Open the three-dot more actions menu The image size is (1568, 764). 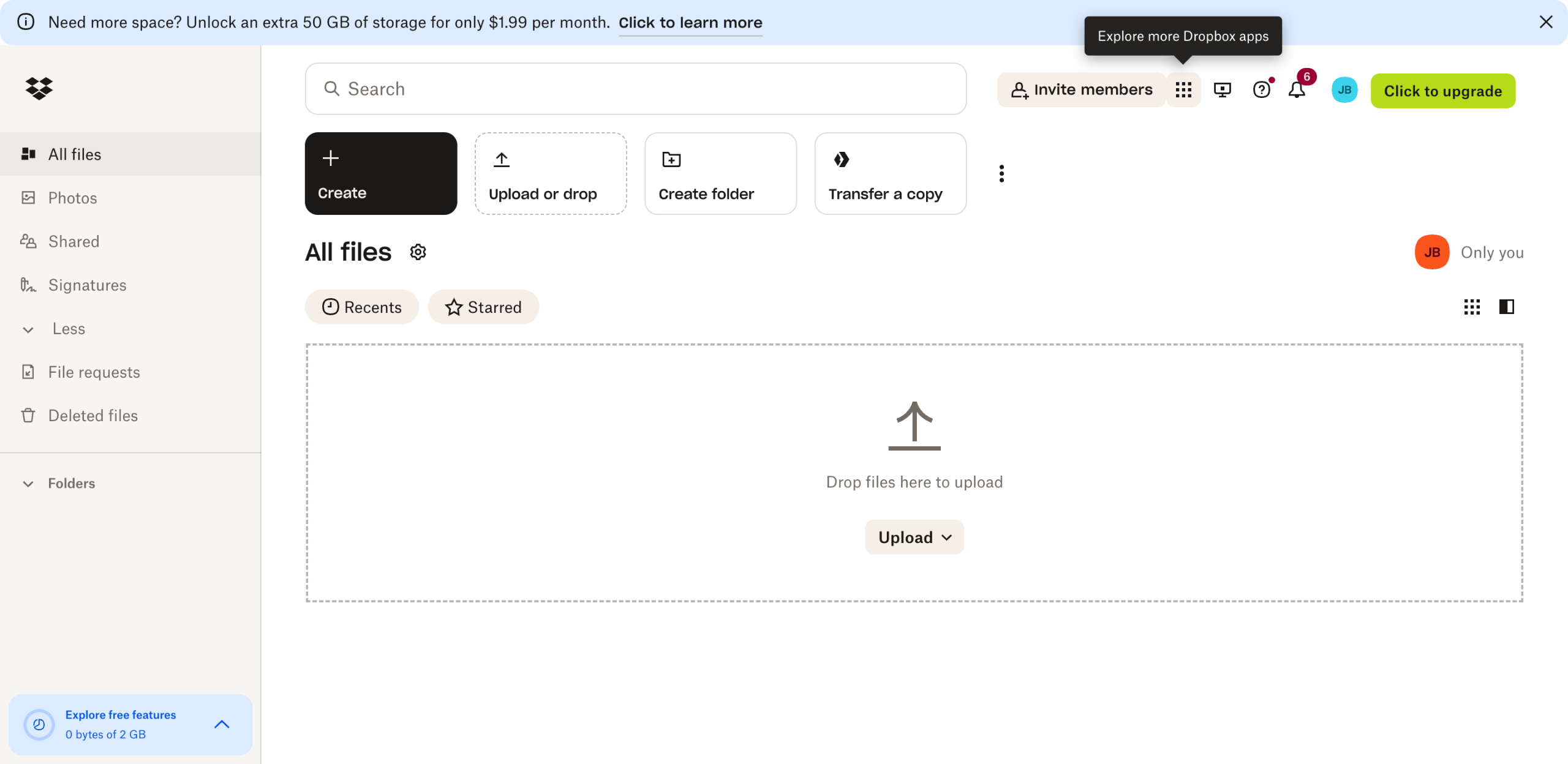(x=1001, y=174)
